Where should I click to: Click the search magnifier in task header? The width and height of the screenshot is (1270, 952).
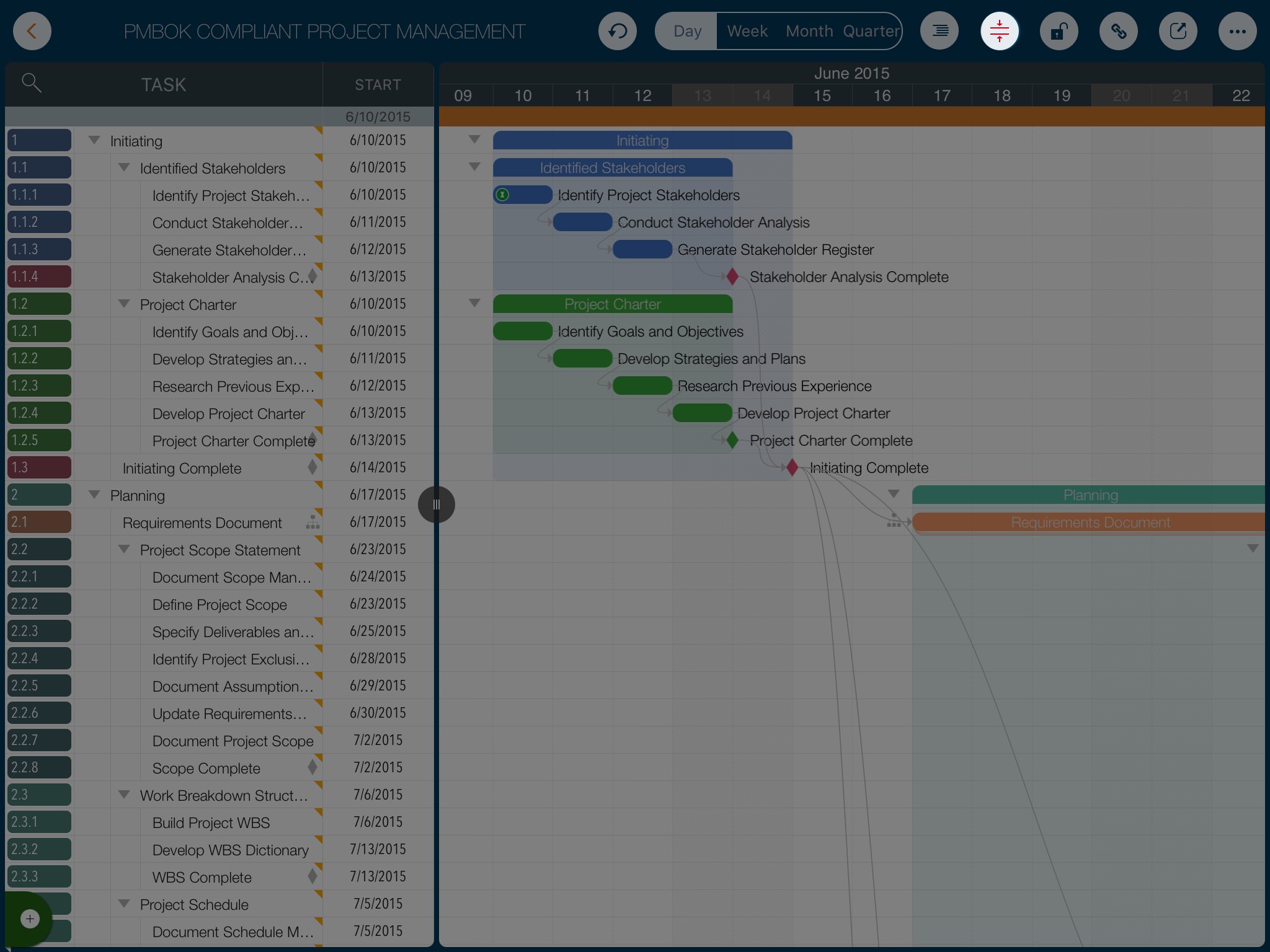31,82
